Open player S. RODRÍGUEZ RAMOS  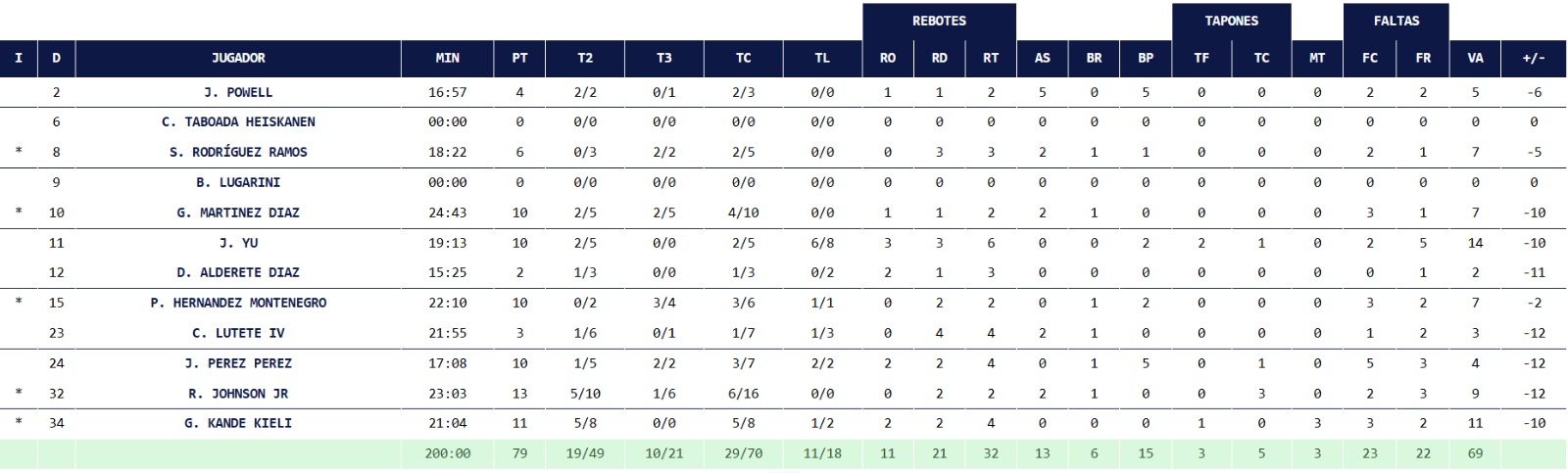click(x=238, y=152)
